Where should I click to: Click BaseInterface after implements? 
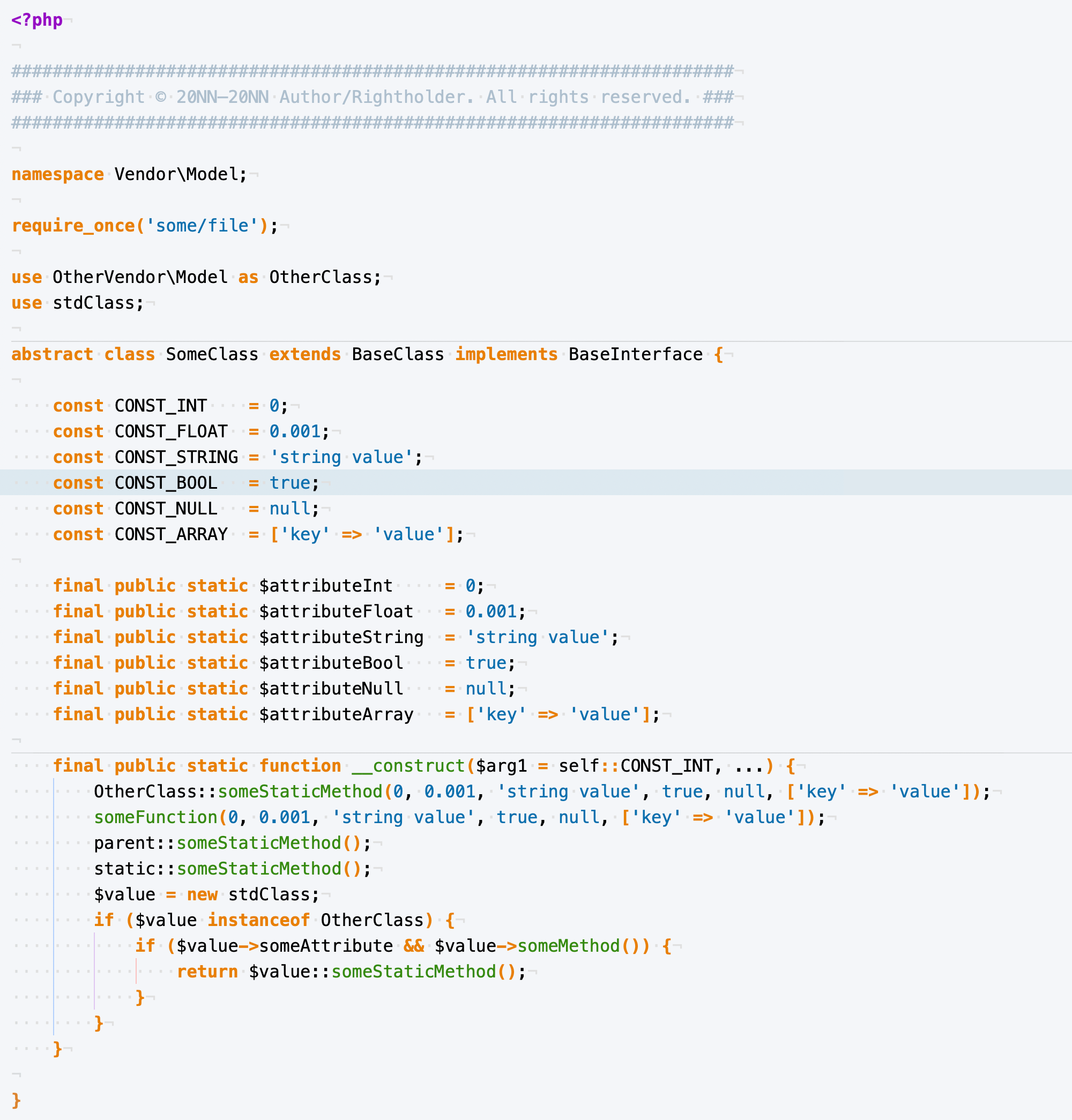pyautogui.click(x=636, y=354)
